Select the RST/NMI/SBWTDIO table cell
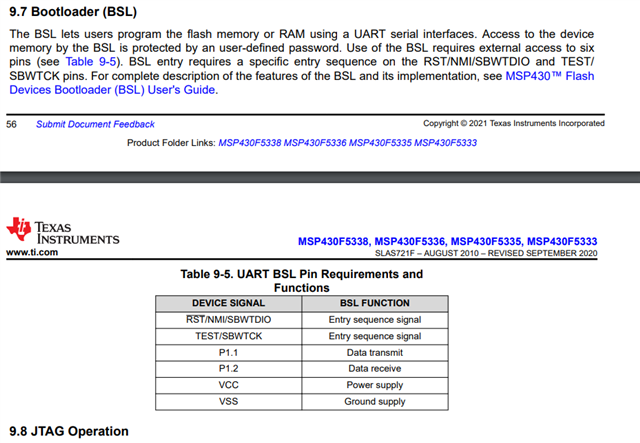The height and width of the screenshot is (443, 640). (229, 320)
